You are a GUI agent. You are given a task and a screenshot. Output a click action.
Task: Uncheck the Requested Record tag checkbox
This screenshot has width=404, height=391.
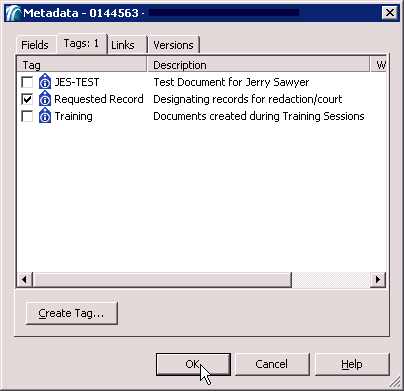click(27, 99)
